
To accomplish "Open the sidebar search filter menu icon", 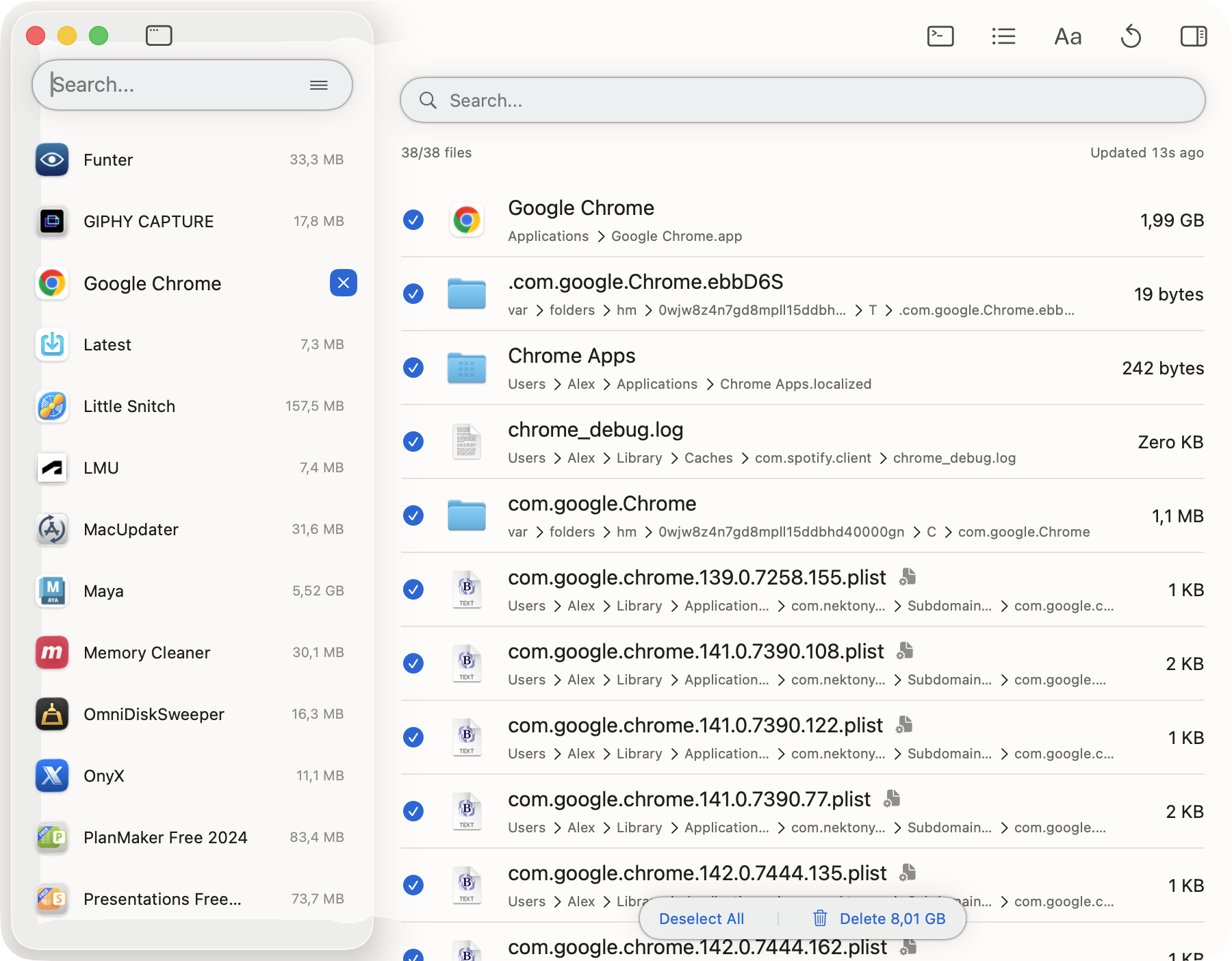I will (319, 85).
